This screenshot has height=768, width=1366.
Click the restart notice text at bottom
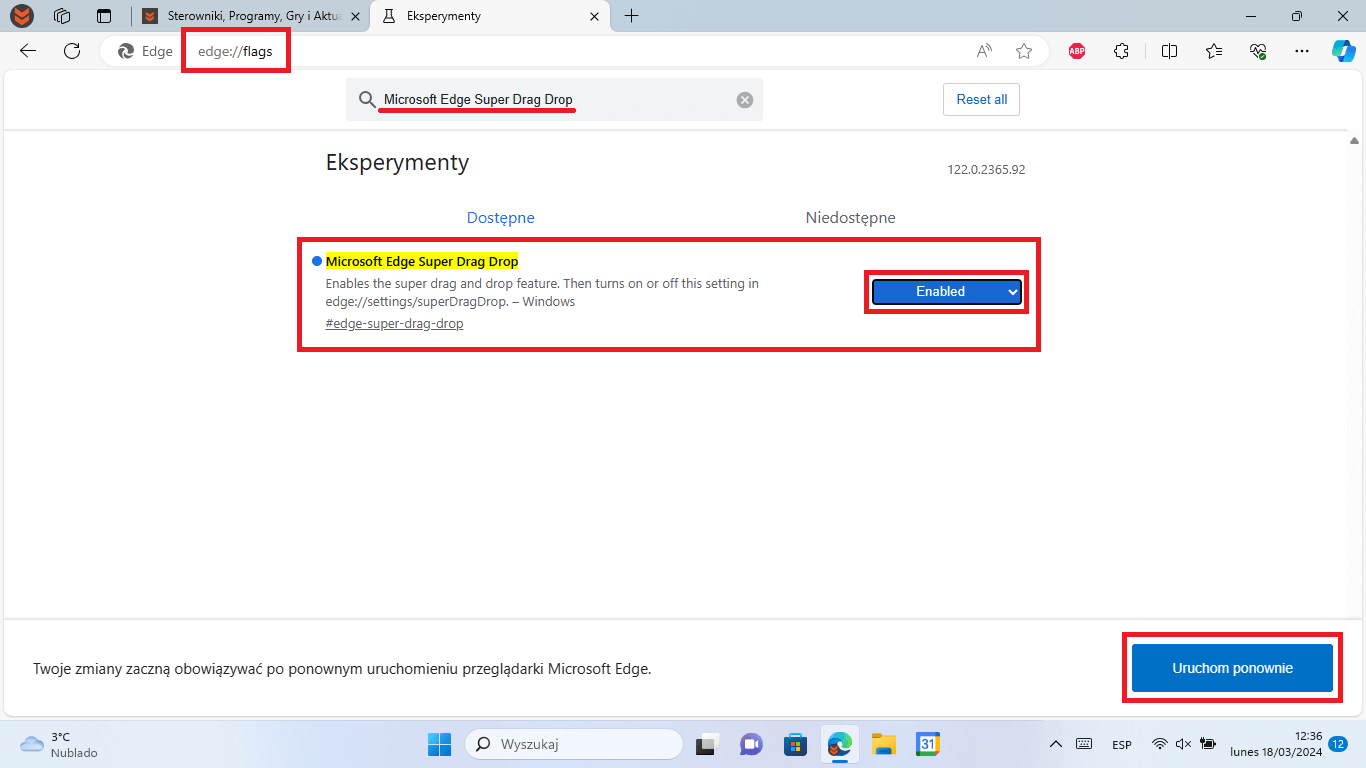(342, 668)
